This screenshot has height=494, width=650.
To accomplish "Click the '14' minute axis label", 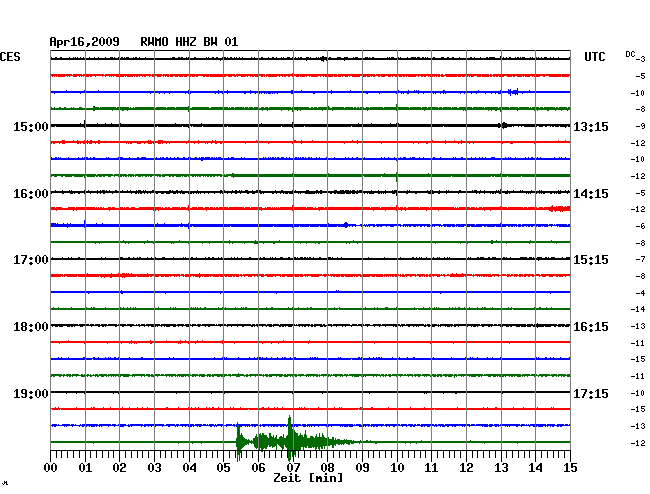I will 535,468.
